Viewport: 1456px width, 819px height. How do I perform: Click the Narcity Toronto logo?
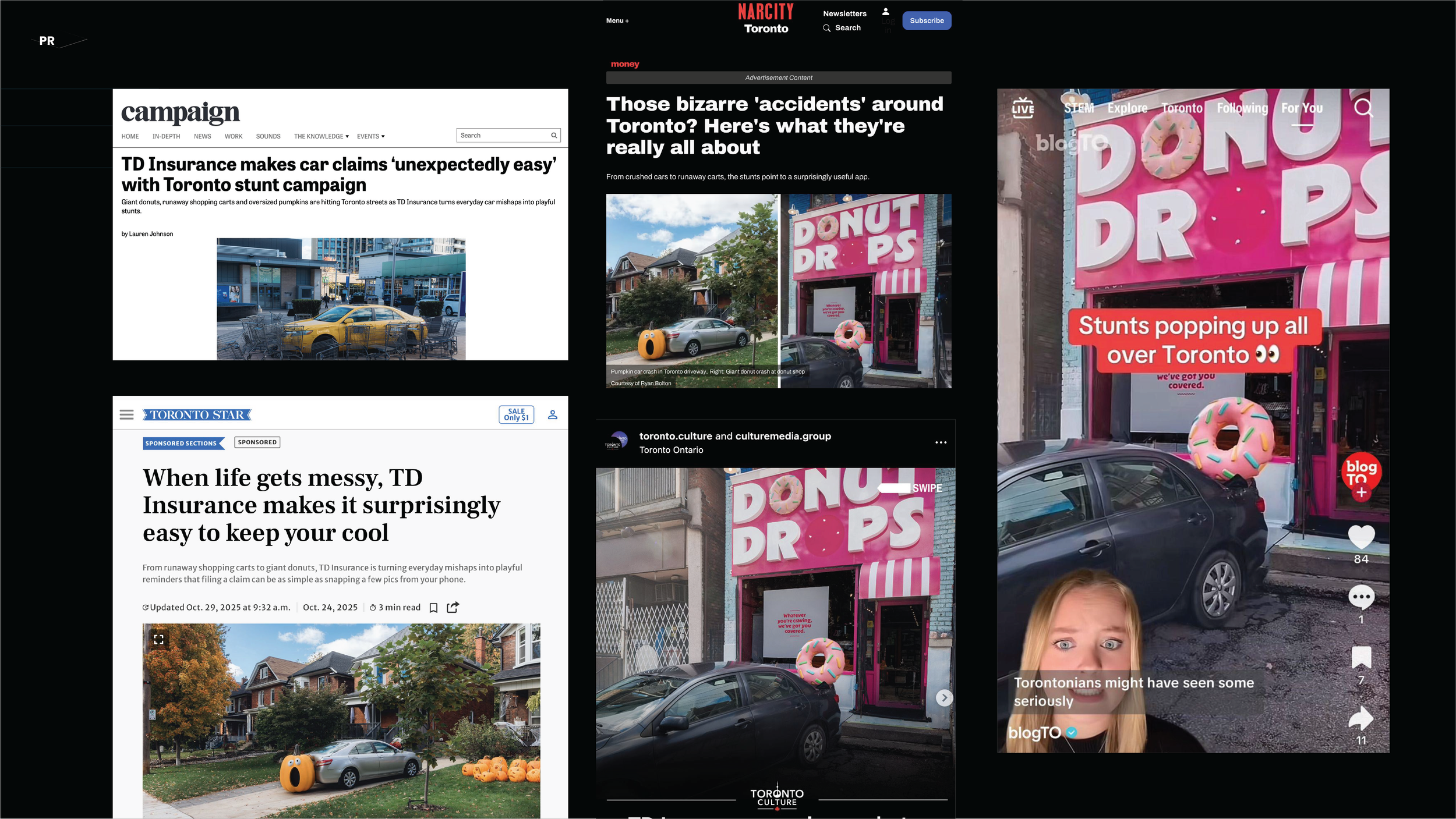(766, 19)
